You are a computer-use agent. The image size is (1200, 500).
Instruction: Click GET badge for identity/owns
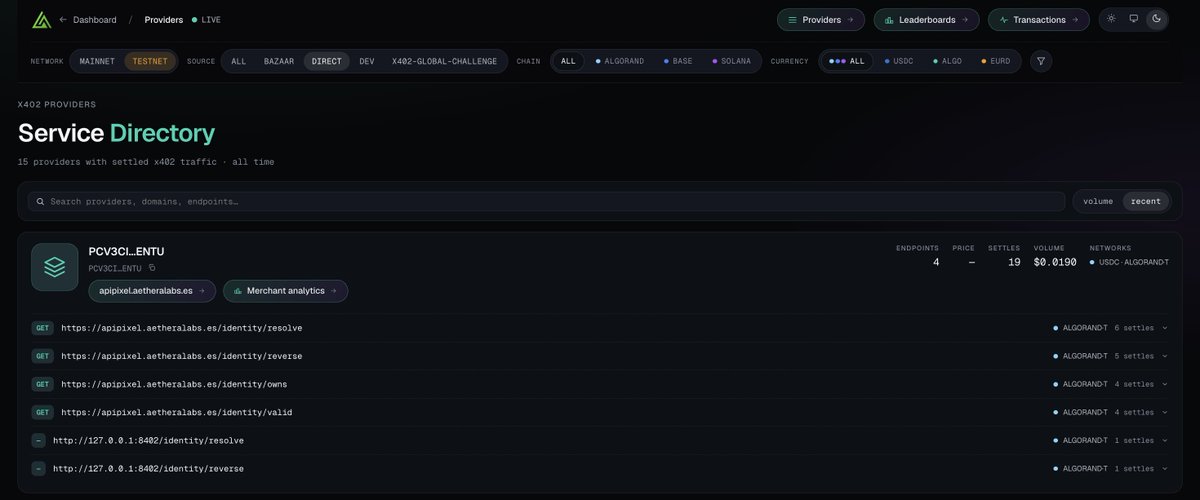click(43, 384)
